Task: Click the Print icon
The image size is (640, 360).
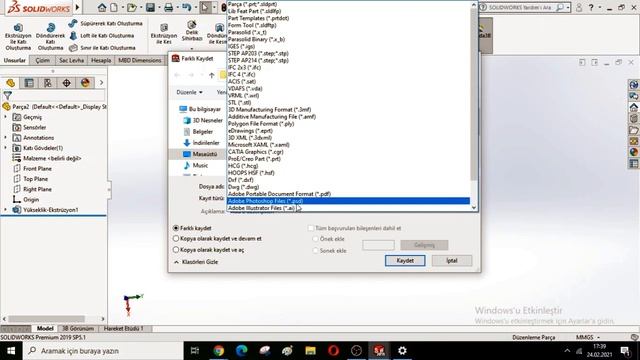Action: coord(168,7)
